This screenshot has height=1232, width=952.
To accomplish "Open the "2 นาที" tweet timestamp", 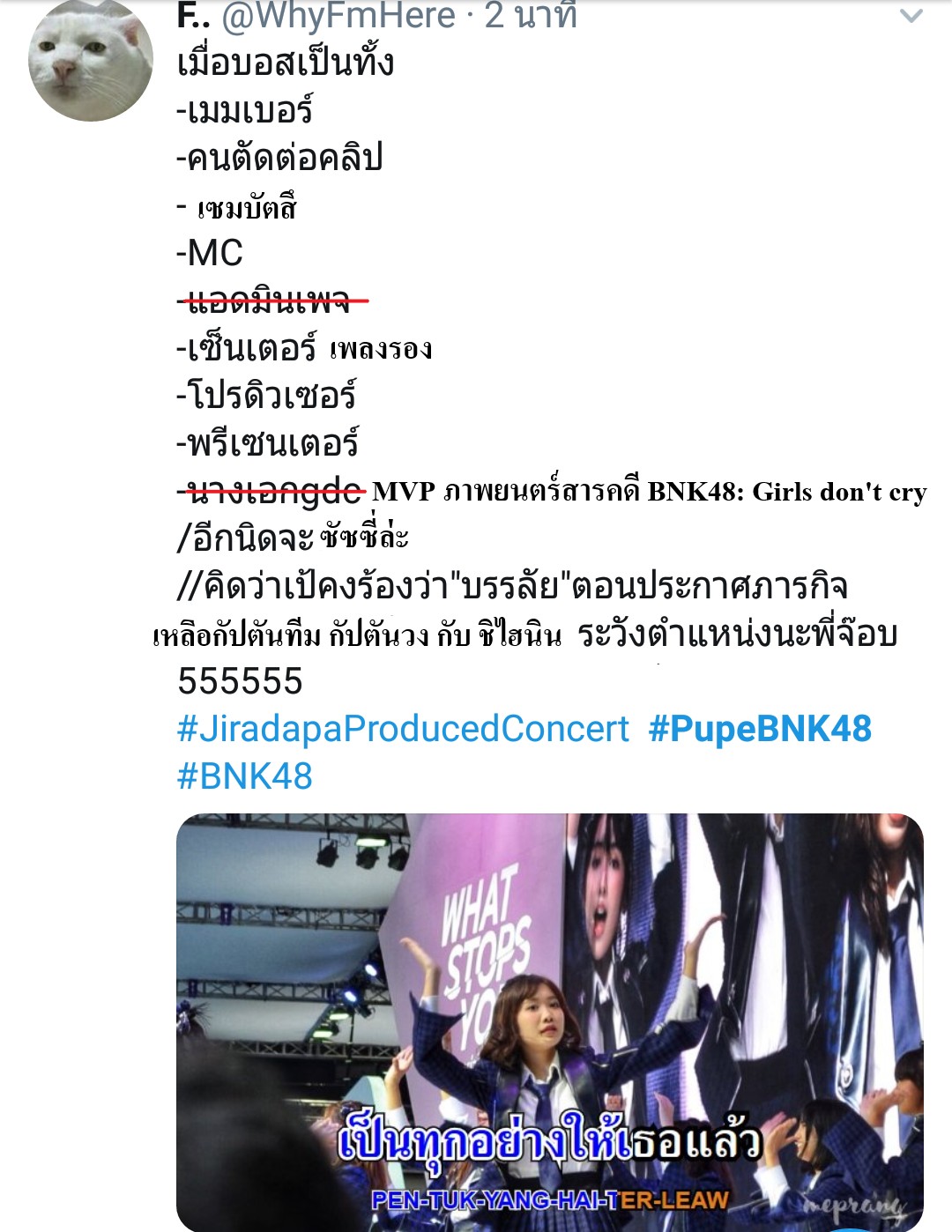I will click(x=531, y=15).
